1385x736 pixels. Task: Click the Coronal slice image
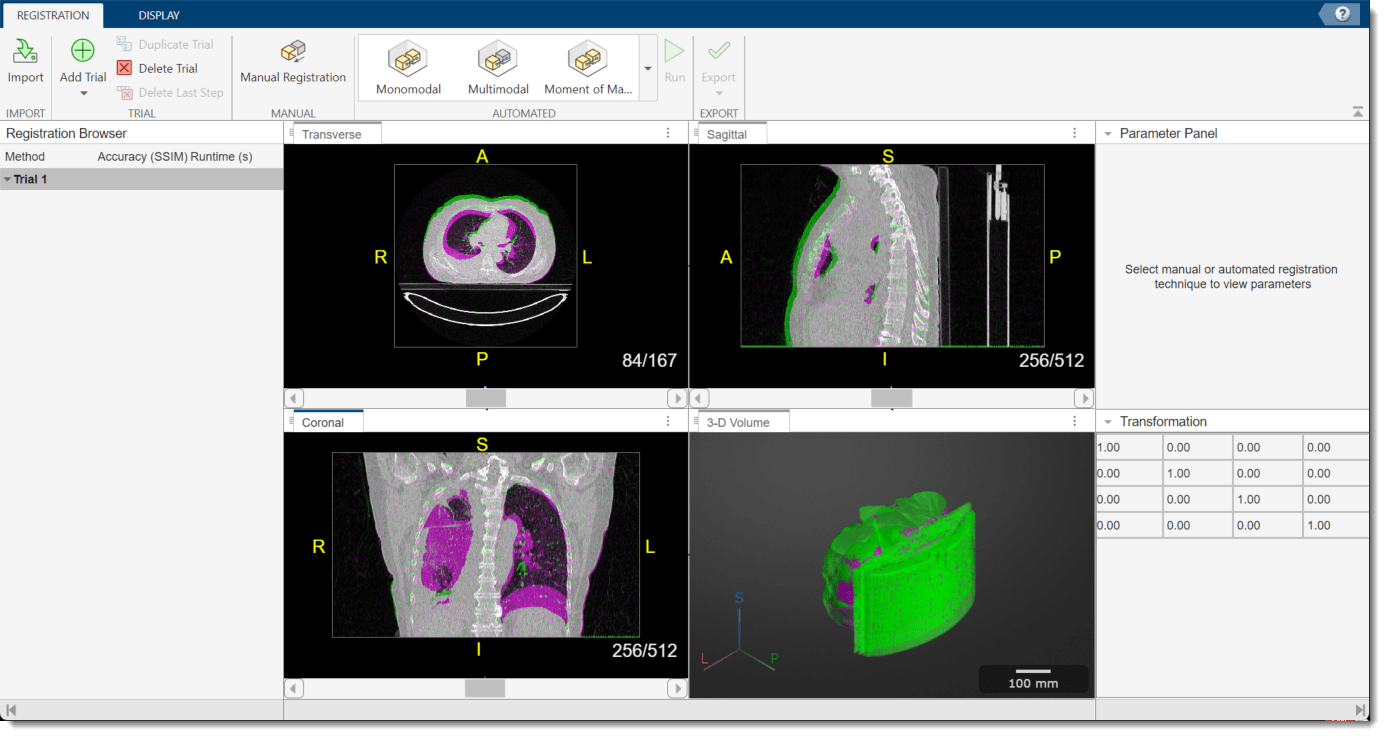[485, 545]
